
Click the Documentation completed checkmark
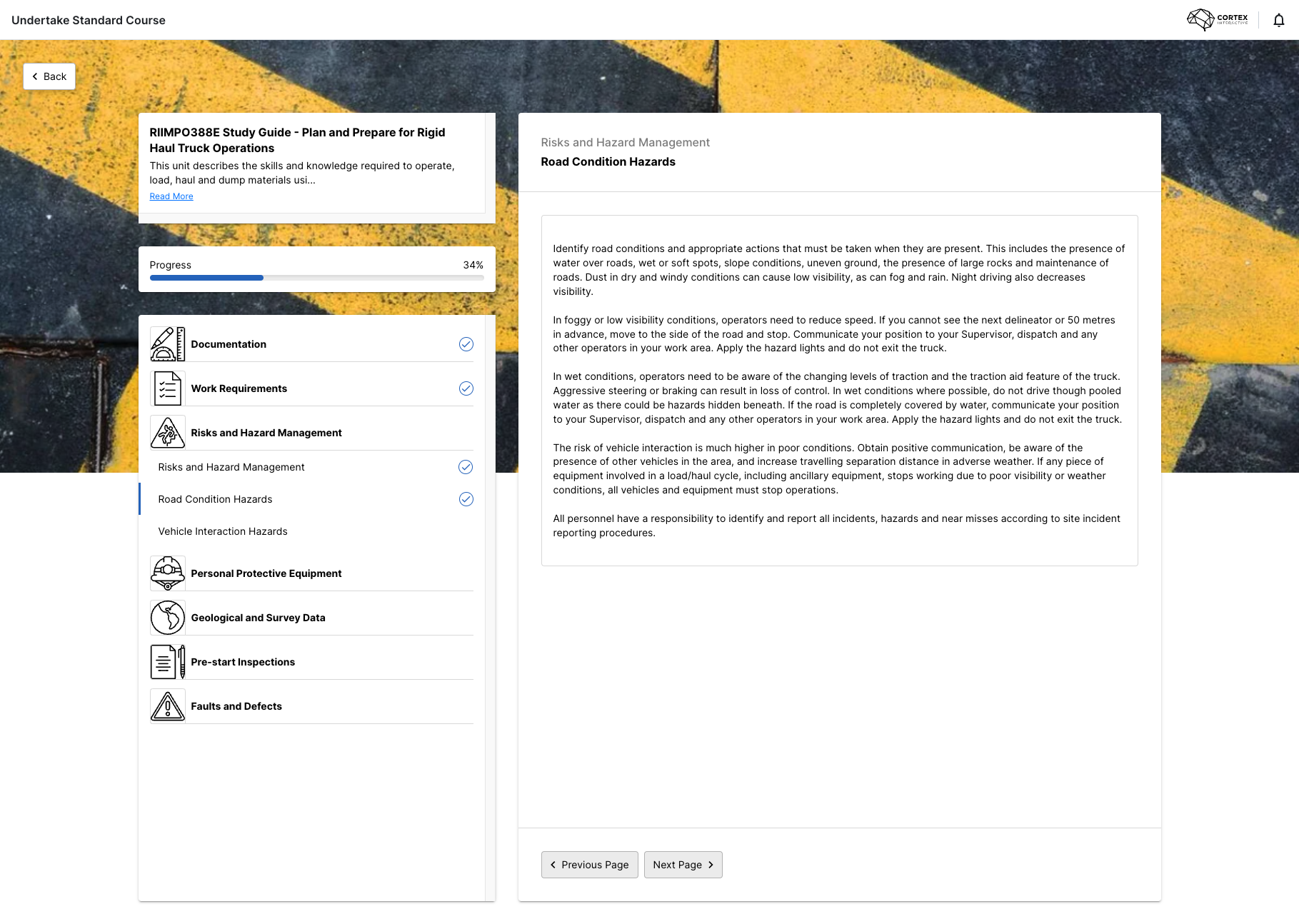pyautogui.click(x=466, y=344)
